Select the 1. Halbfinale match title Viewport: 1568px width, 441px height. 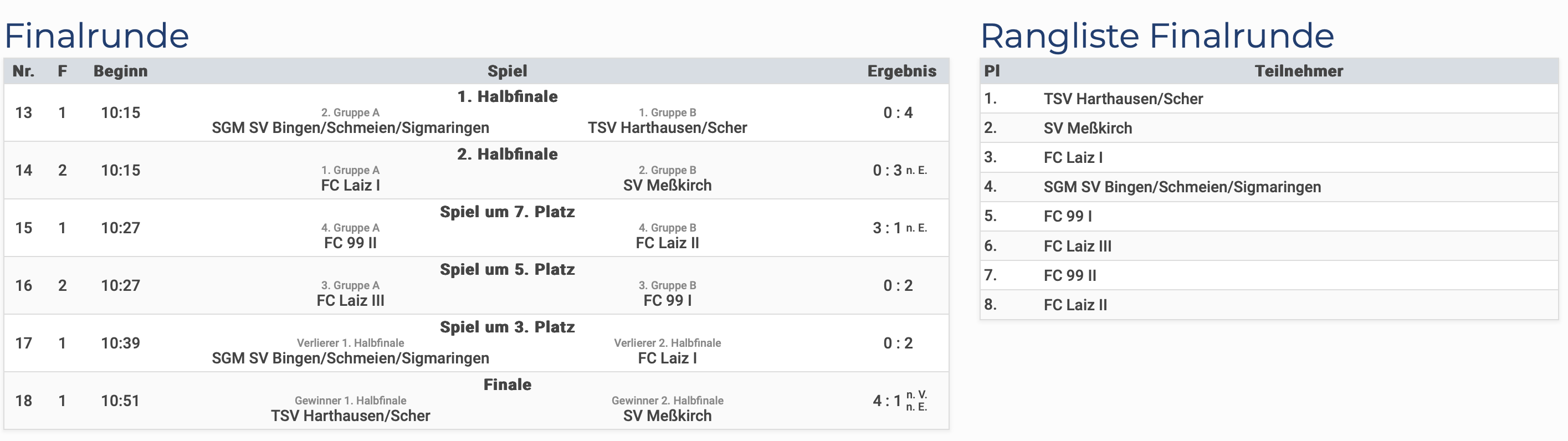[x=507, y=96]
